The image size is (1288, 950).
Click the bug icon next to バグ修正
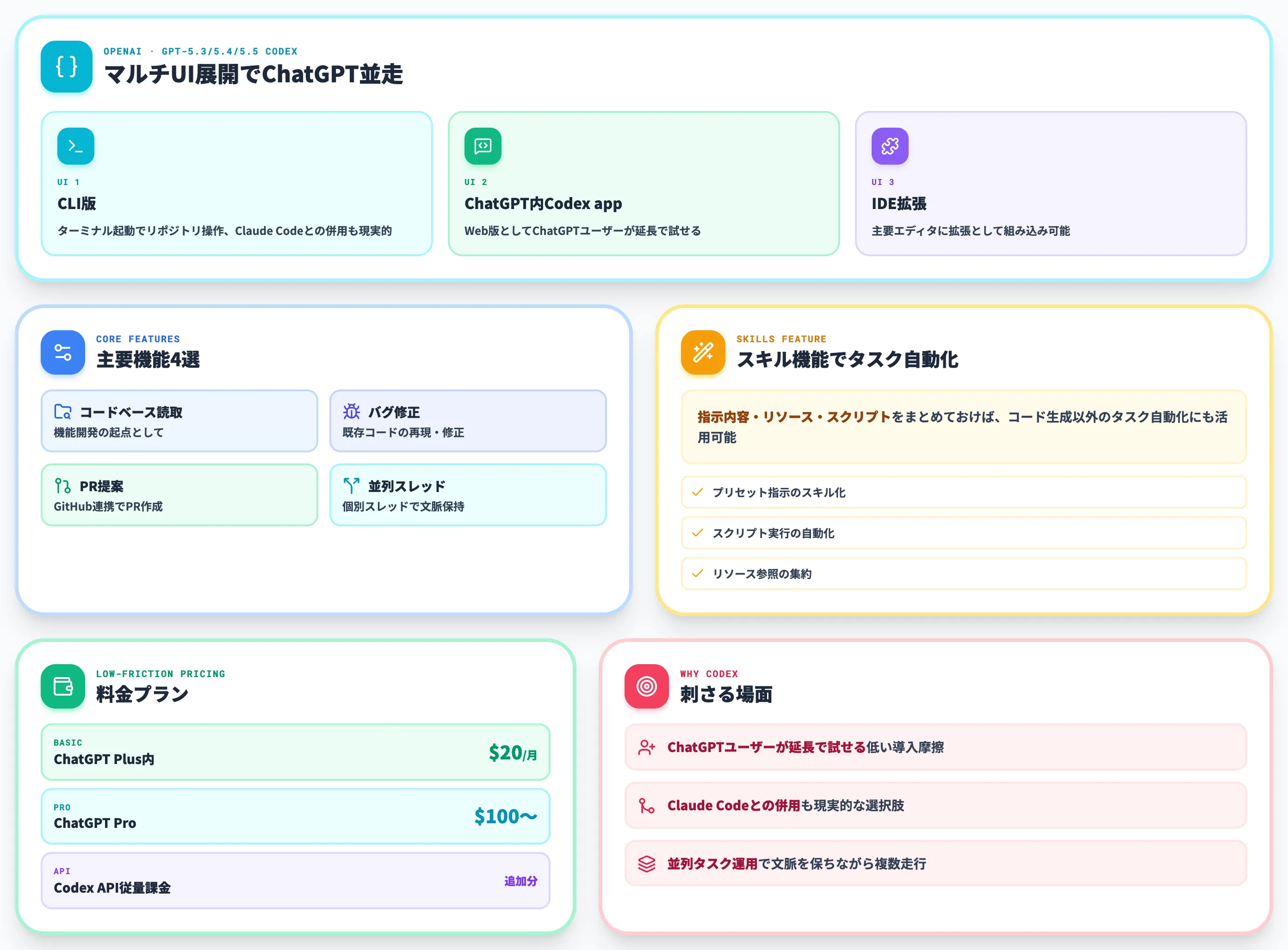[352, 412]
